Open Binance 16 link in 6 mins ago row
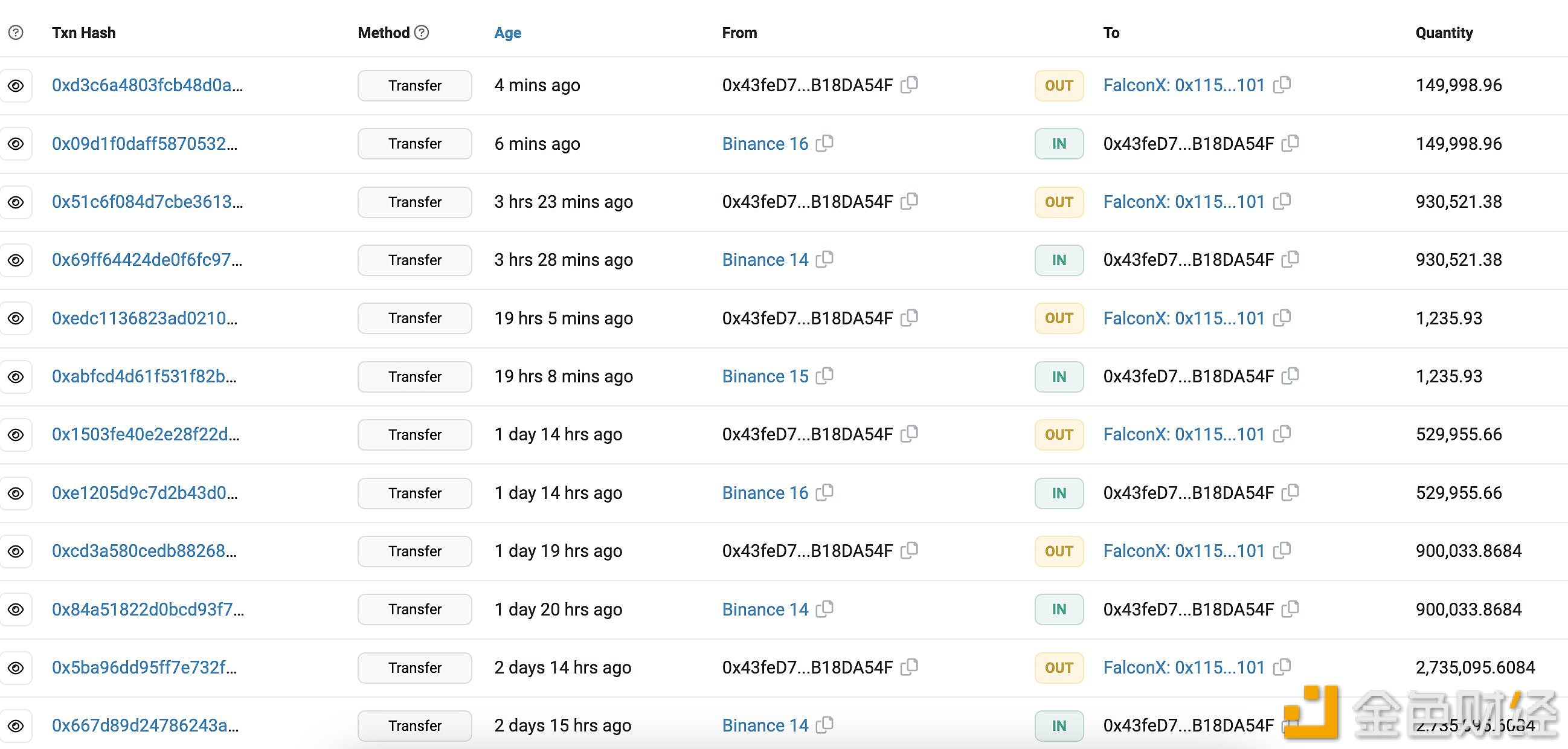This screenshot has width=1568, height=749. (x=765, y=144)
